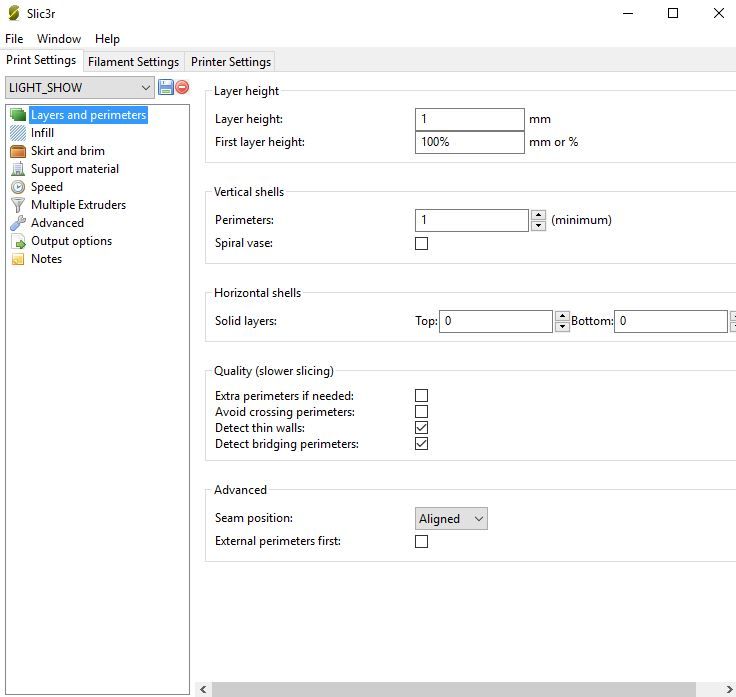This screenshot has width=736, height=697.
Task: Uncheck Detect bridging perimeters
Action: click(422, 444)
